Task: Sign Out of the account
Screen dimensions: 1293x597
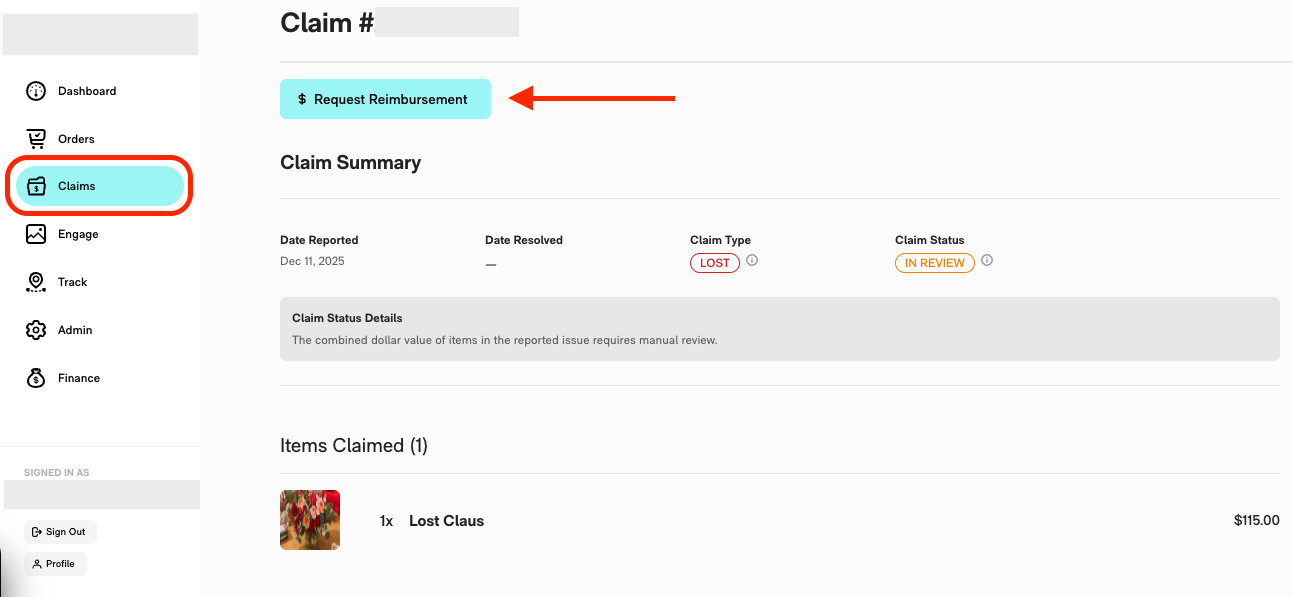Action: tap(60, 532)
